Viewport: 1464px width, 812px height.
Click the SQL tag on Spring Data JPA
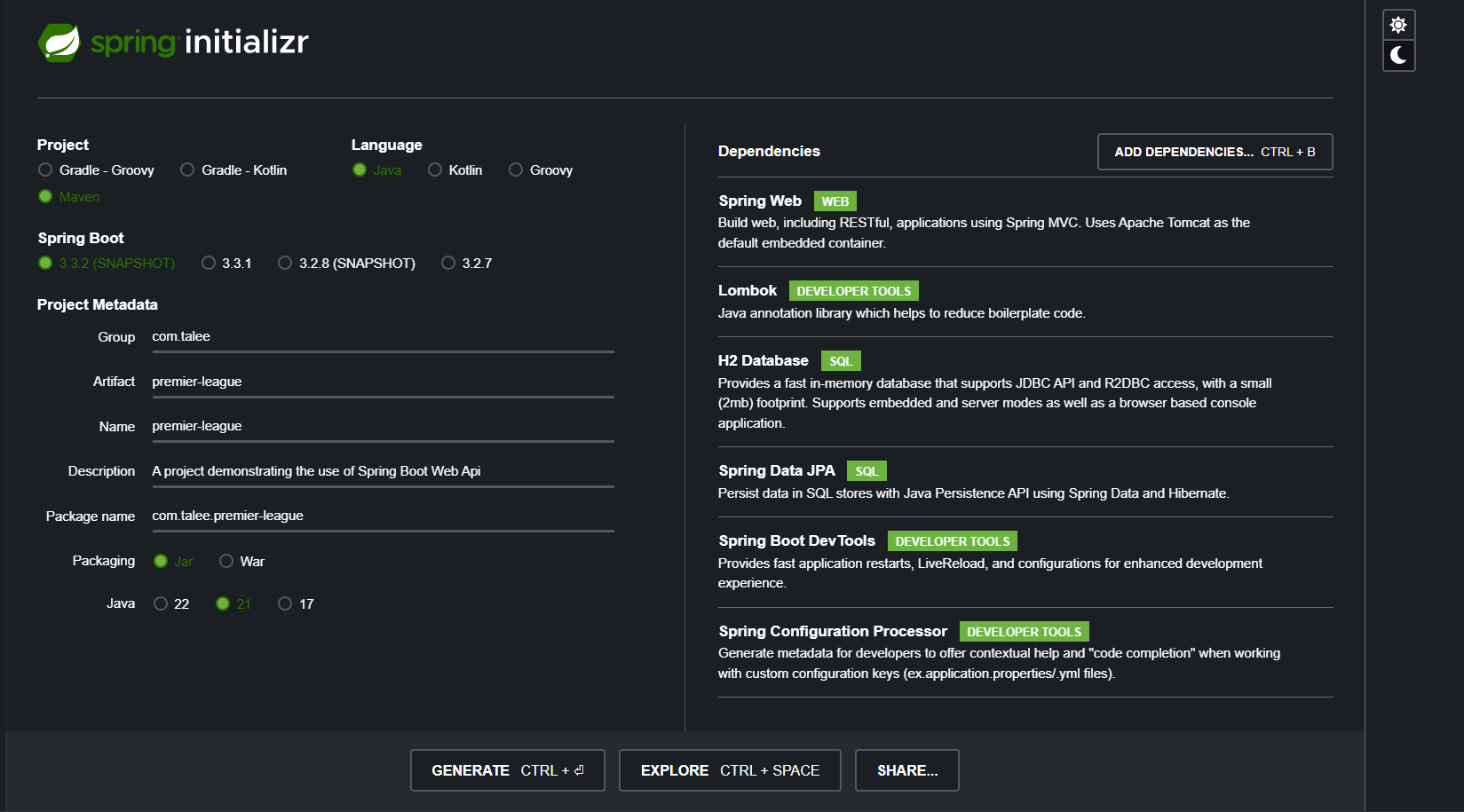(867, 471)
